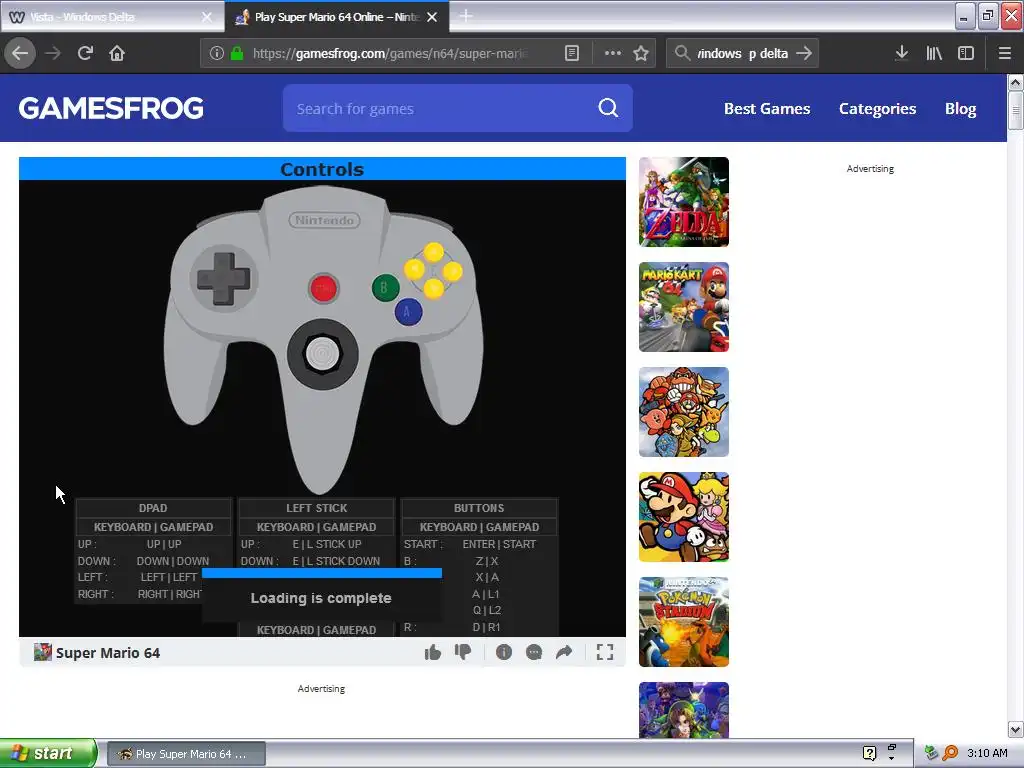Submit browser search with the arrow icon
The image size is (1024, 768).
pyautogui.click(x=804, y=54)
